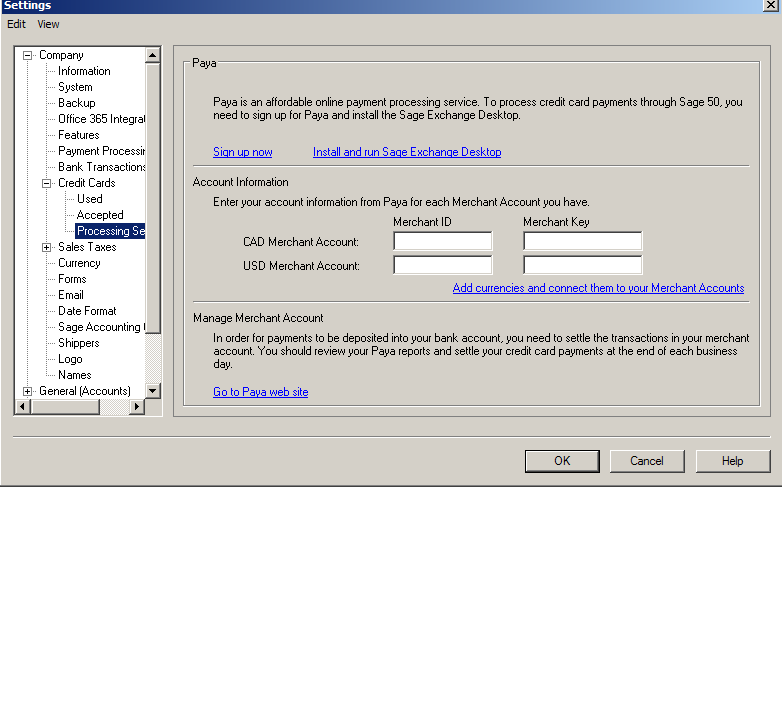Select Payment Processing tree item
This screenshot has height=728, width=782.
point(101,151)
